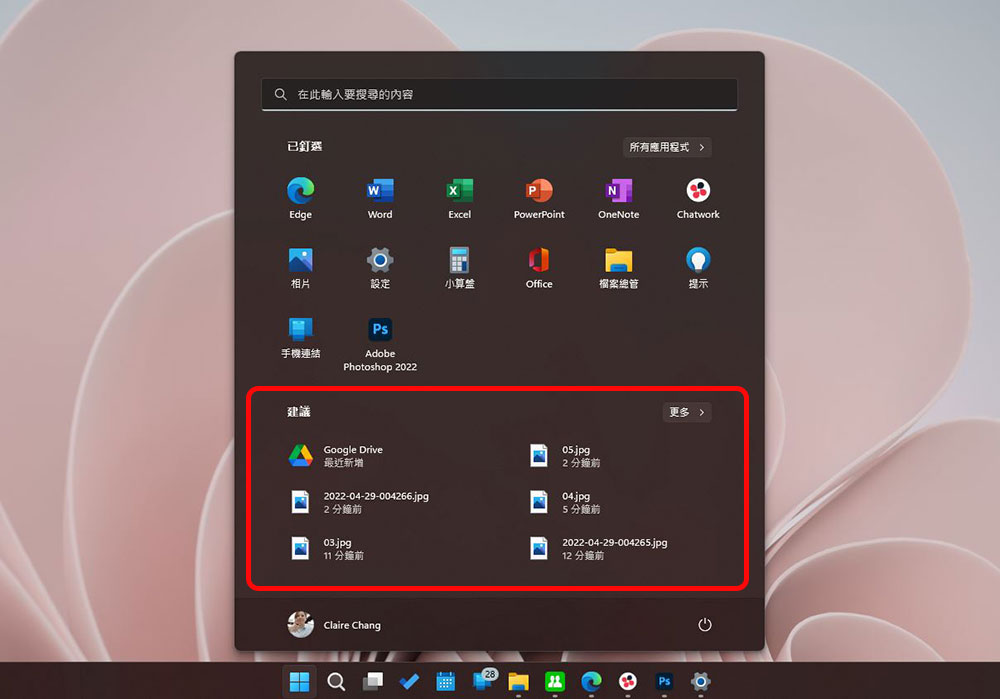Launch Chatwork from the Start menu

pyautogui.click(x=698, y=198)
